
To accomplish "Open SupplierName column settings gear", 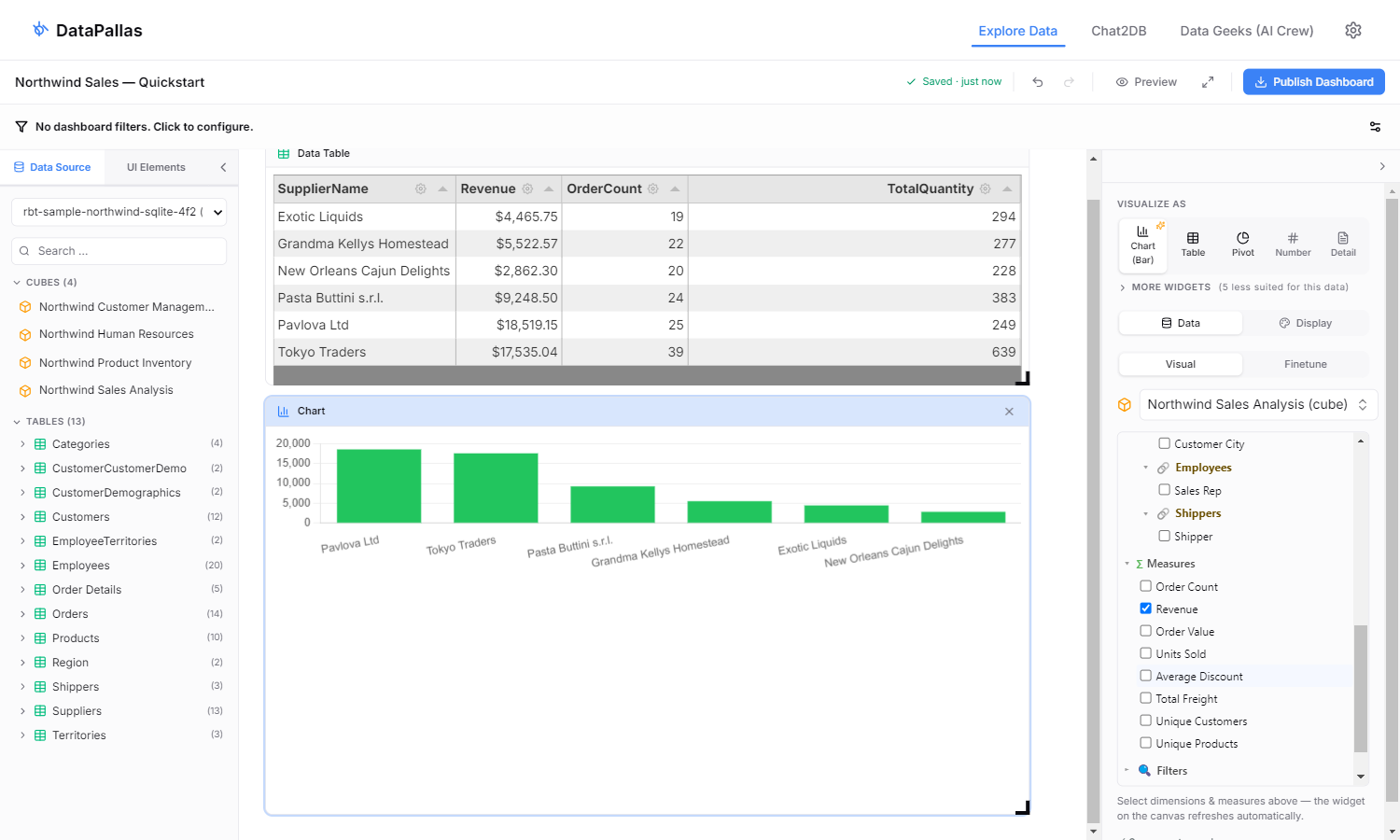I will click(421, 189).
